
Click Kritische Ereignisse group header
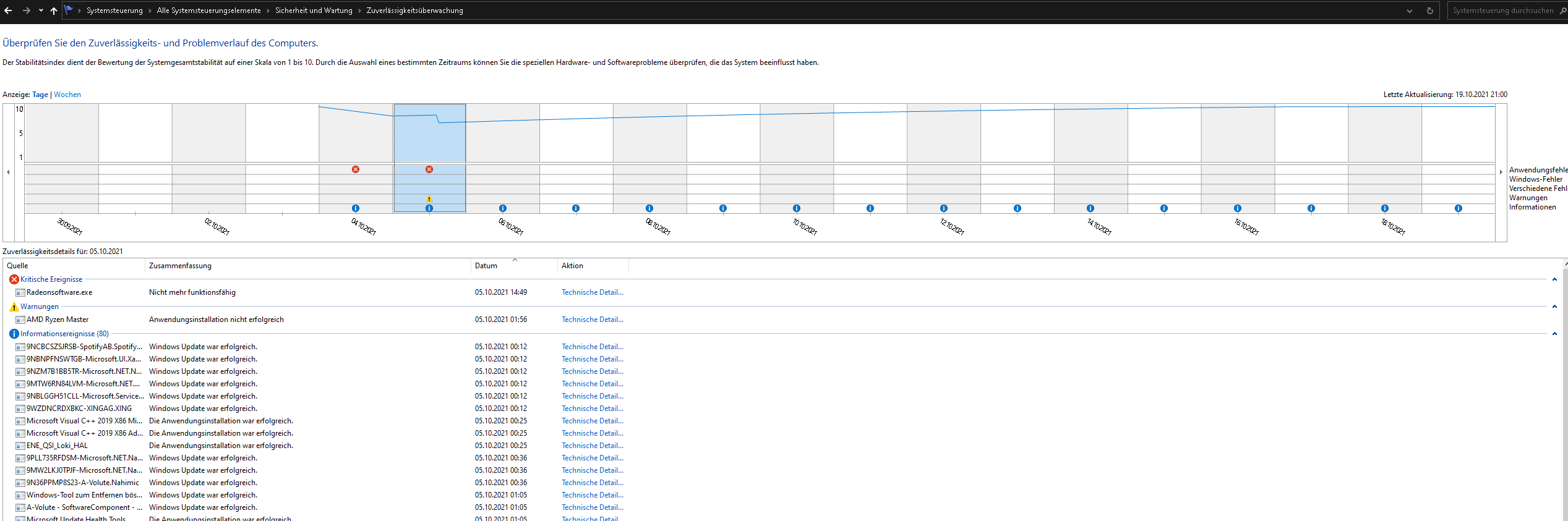[51, 279]
